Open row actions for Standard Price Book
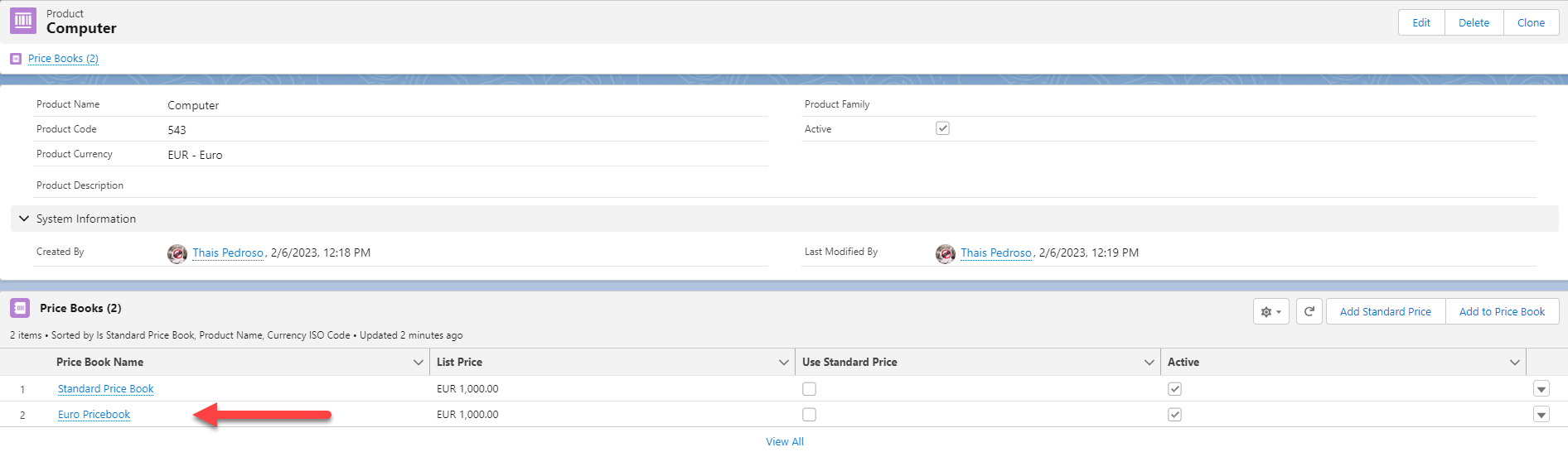Viewport: 1568px width, 452px height. 1541,389
